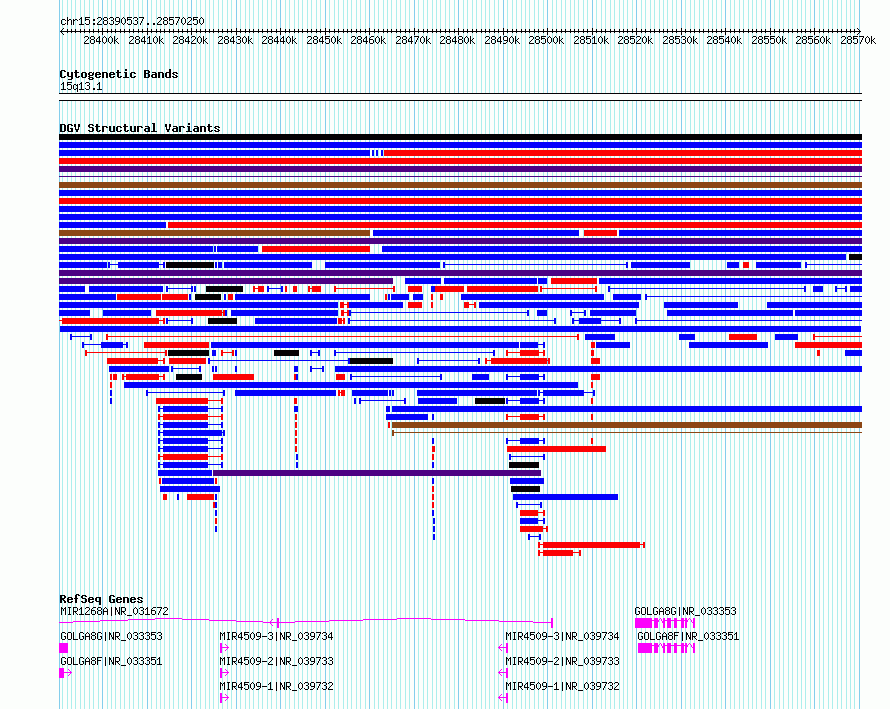890x709 pixels.
Task: Click the MIR4509-3 label above the left-pointing arrow
Action: [x=562, y=636]
